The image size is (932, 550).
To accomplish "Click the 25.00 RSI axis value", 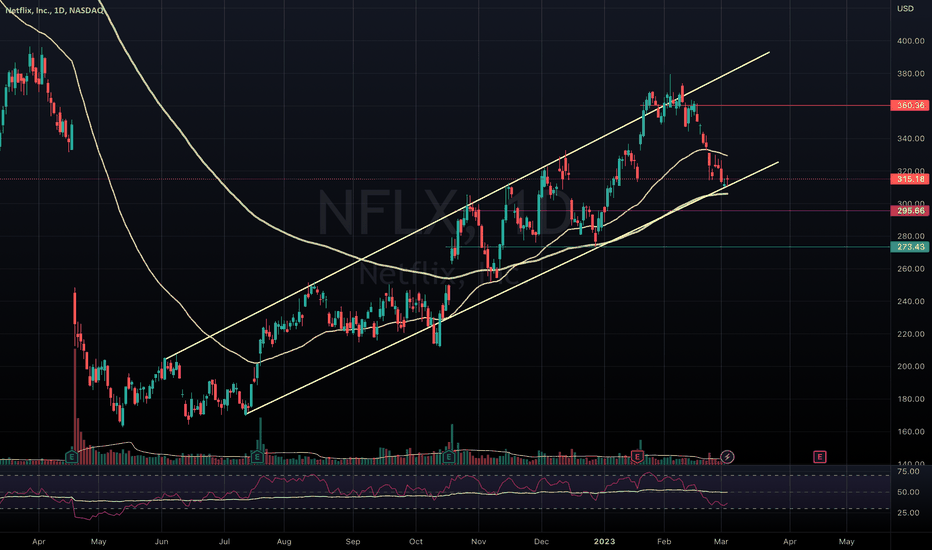I will point(908,513).
